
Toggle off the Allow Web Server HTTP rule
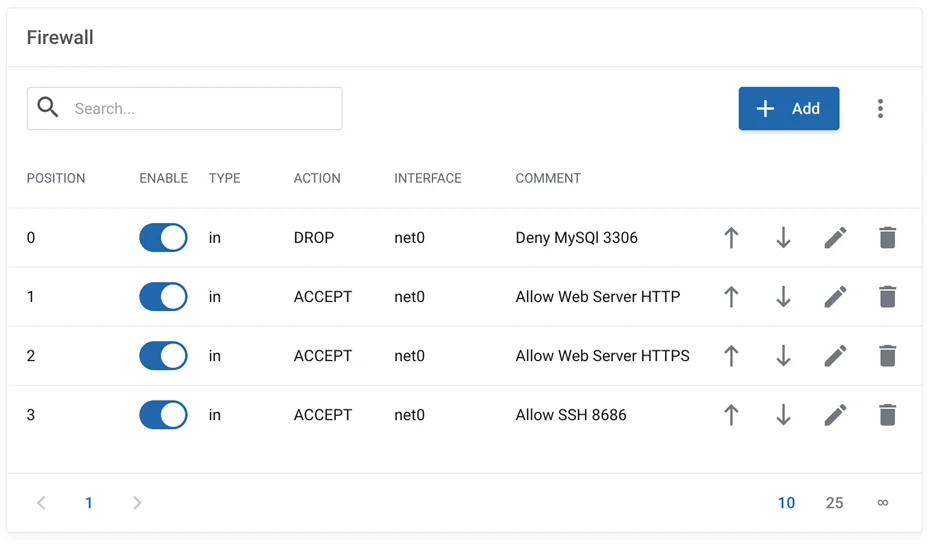(163, 297)
